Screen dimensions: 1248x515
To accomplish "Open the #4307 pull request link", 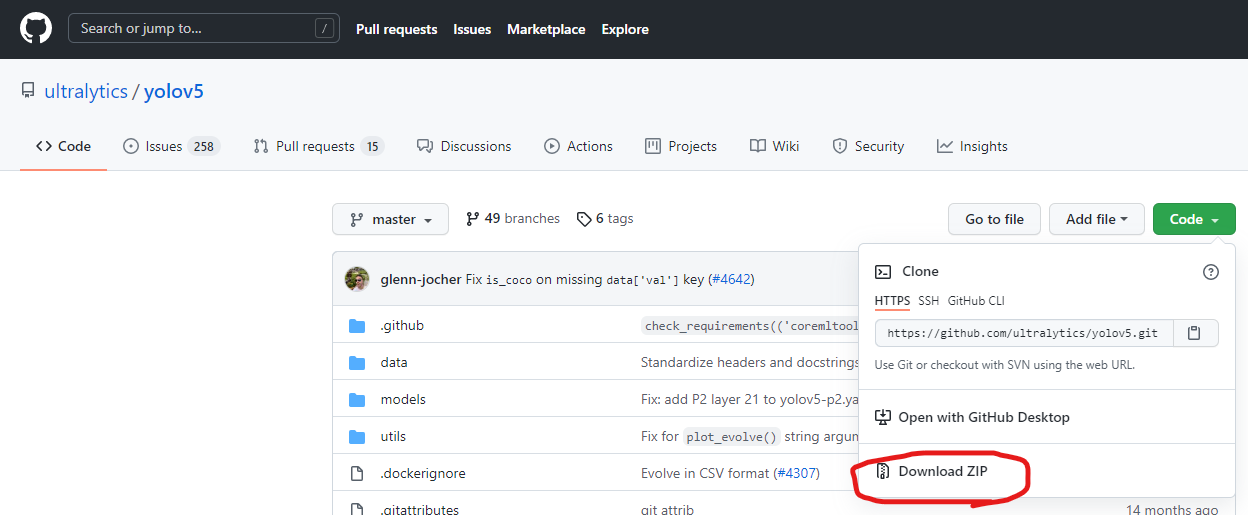I will 797,473.
